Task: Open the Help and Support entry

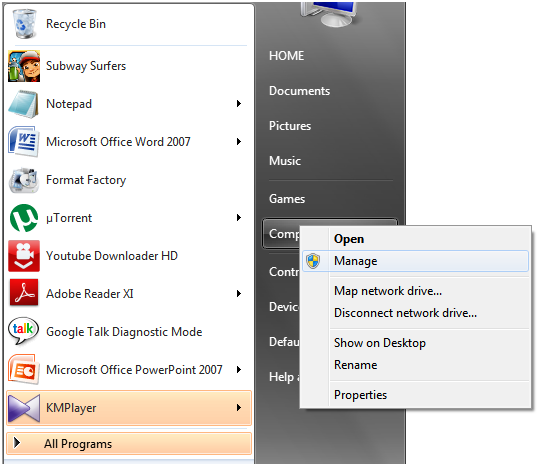Action: point(284,377)
